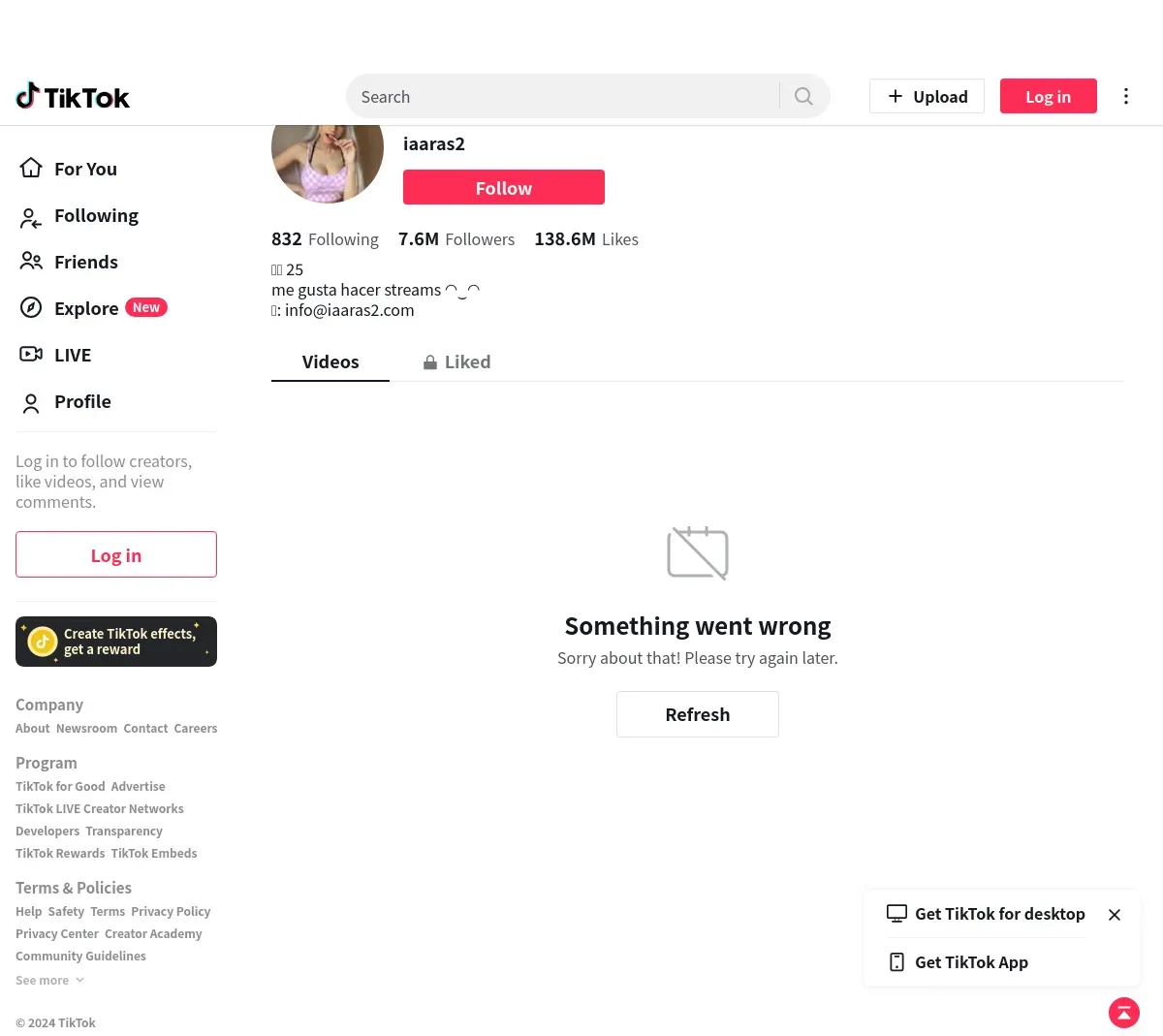Switch to the Liked tab

pyautogui.click(x=456, y=361)
